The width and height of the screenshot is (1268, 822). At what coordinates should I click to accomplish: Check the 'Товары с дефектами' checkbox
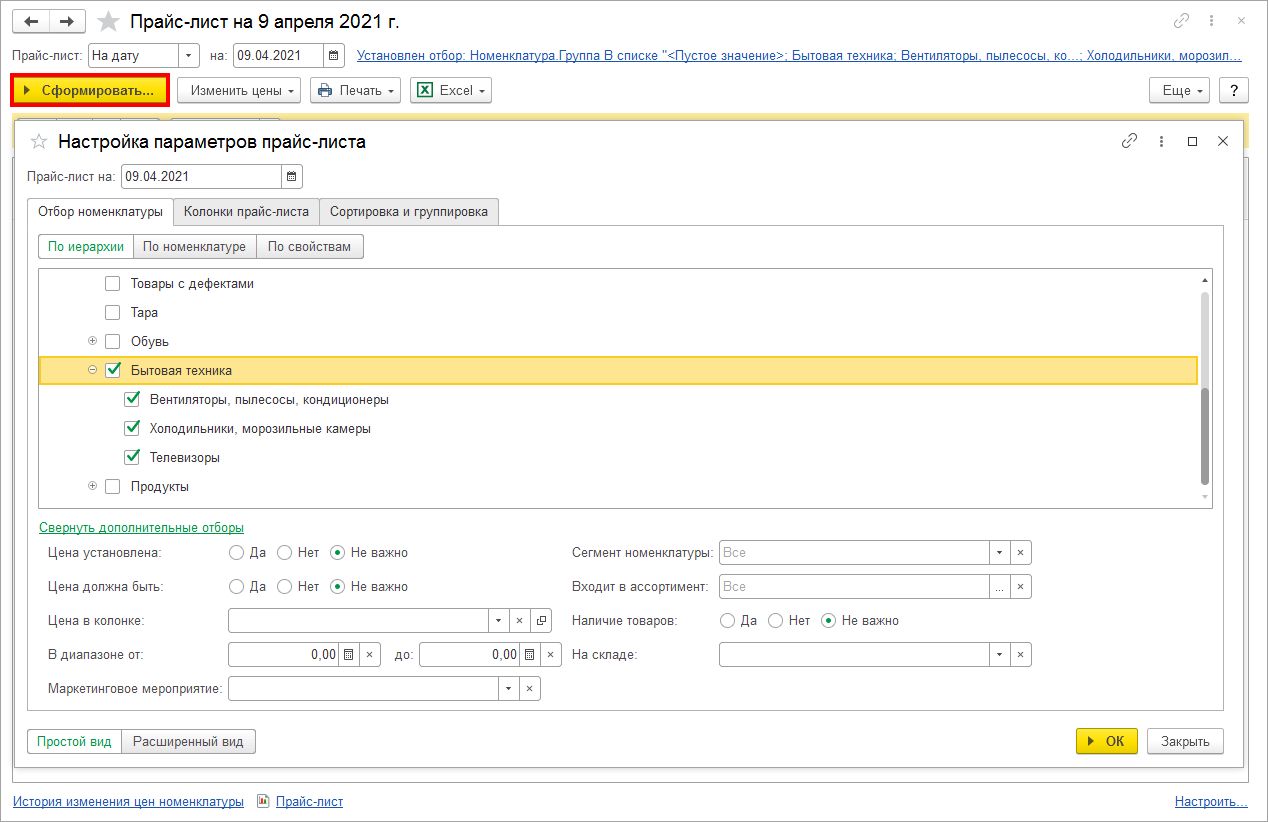tap(113, 283)
